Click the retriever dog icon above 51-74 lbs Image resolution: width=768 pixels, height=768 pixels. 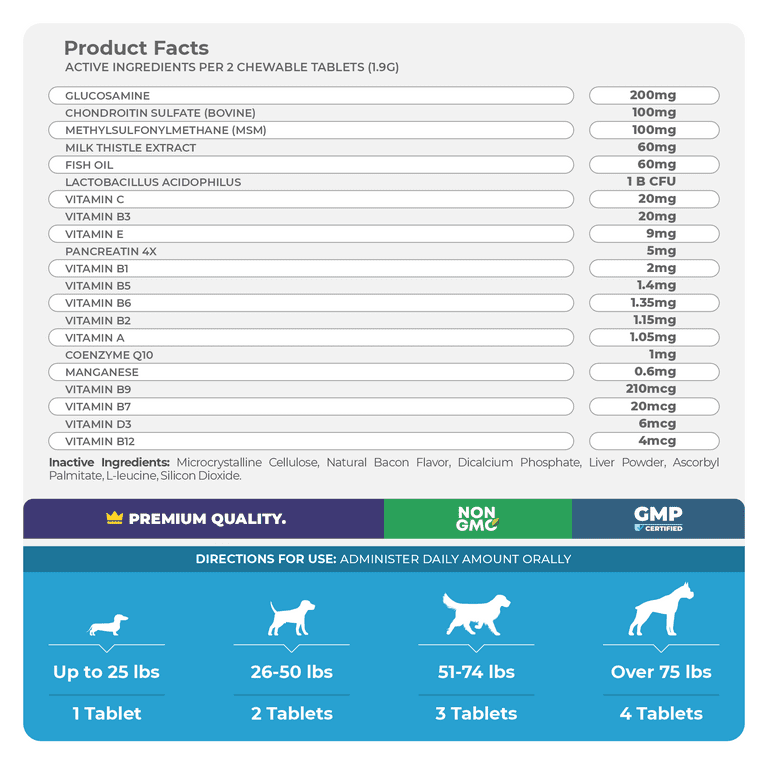(x=475, y=613)
